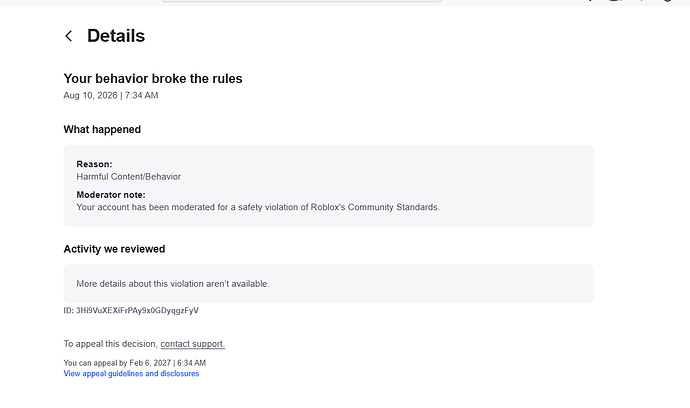Click the Details page title
Viewport: 690px width, 408px height.
116,36
